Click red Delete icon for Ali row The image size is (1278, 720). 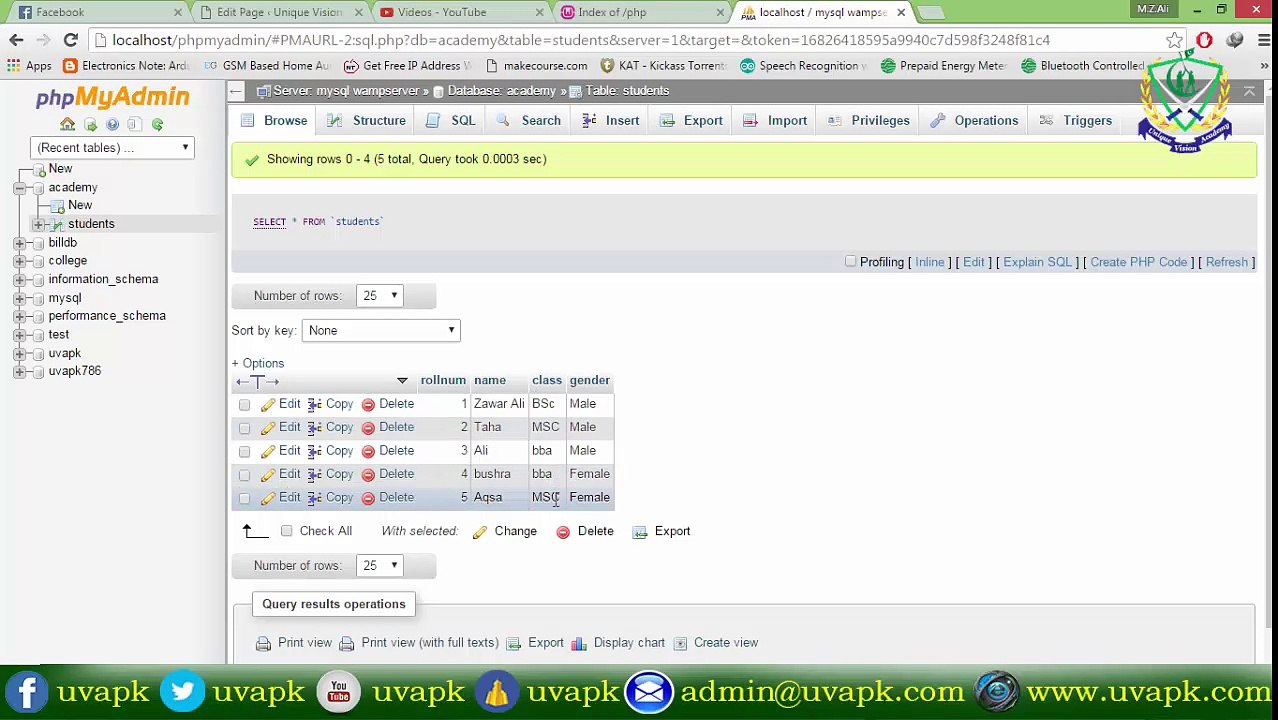point(368,452)
